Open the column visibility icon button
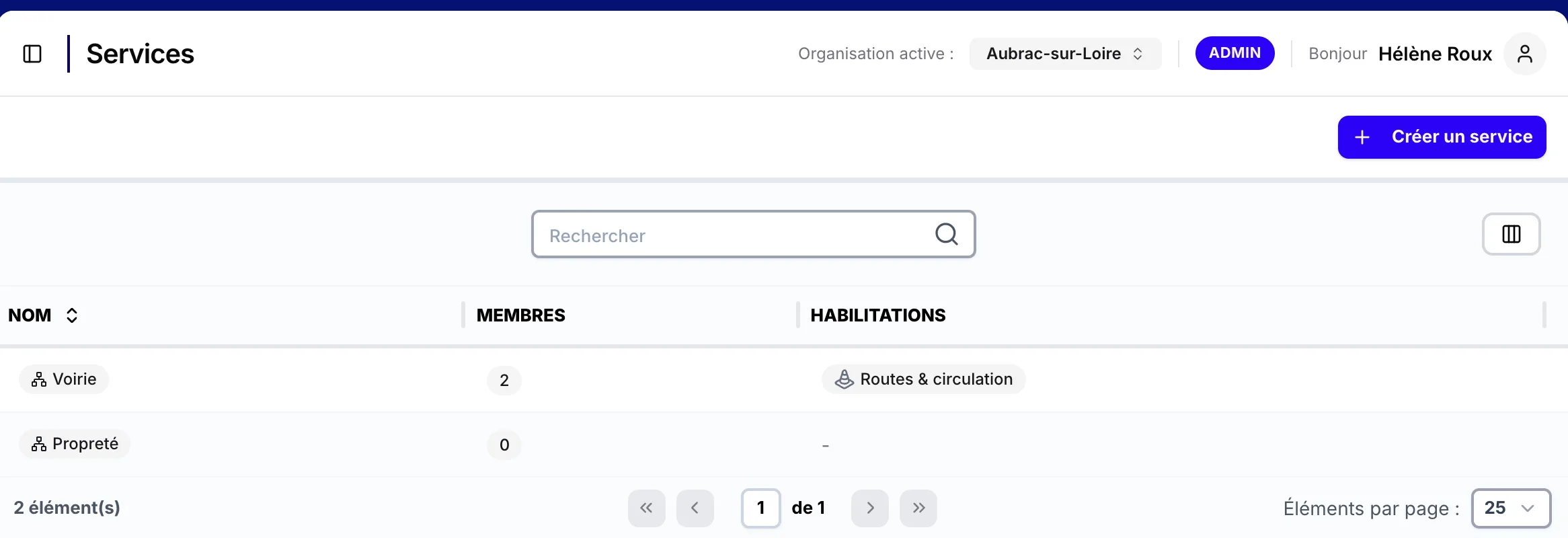The image size is (1568, 538). coord(1512,234)
